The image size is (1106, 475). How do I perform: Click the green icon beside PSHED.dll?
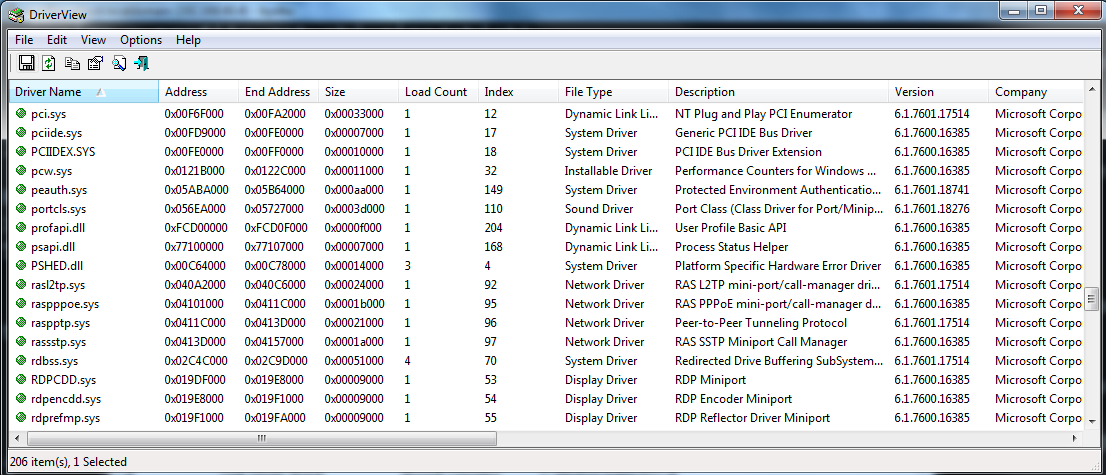21,266
